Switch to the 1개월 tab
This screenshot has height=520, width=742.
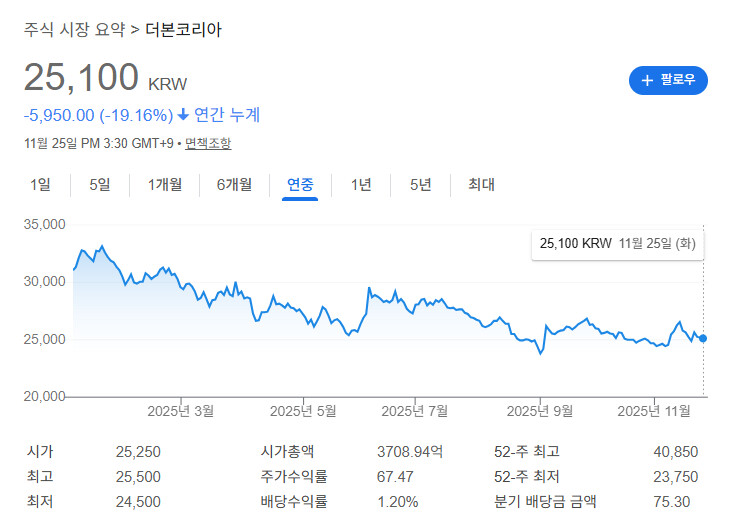click(x=165, y=184)
